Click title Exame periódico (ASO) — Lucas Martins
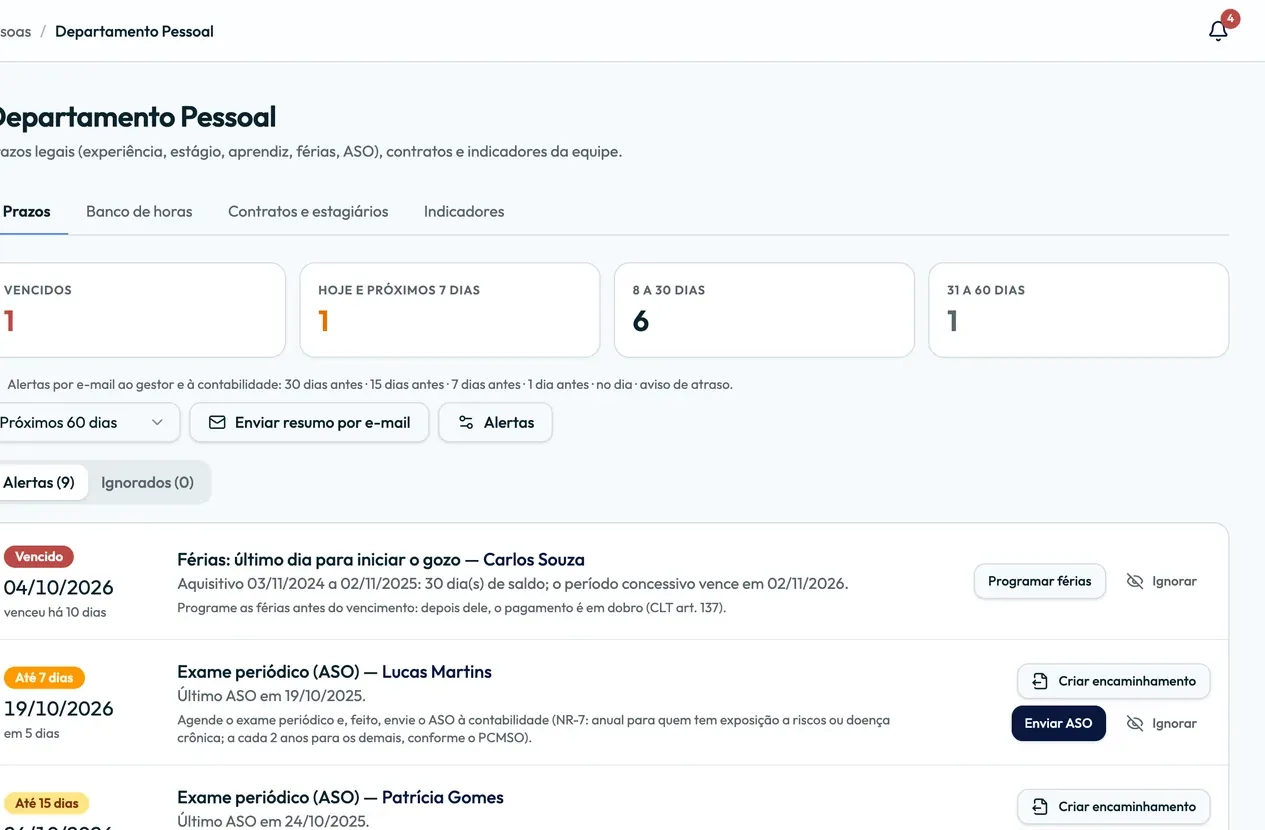This screenshot has height=830, width=1265. pos(334,672)
